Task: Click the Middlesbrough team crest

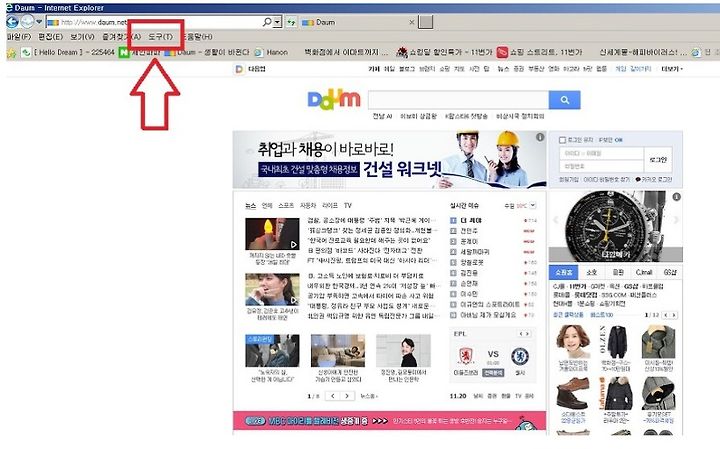Action: [466, 356]
